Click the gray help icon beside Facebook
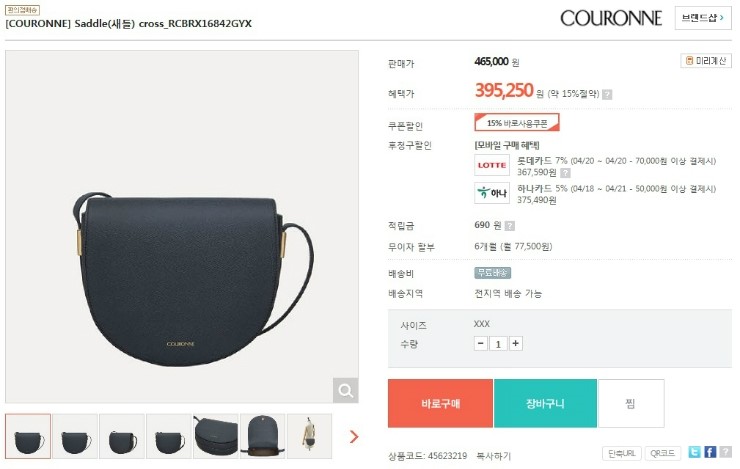The width and height of the screenshot is (740, 469). [x=725, y=452]
